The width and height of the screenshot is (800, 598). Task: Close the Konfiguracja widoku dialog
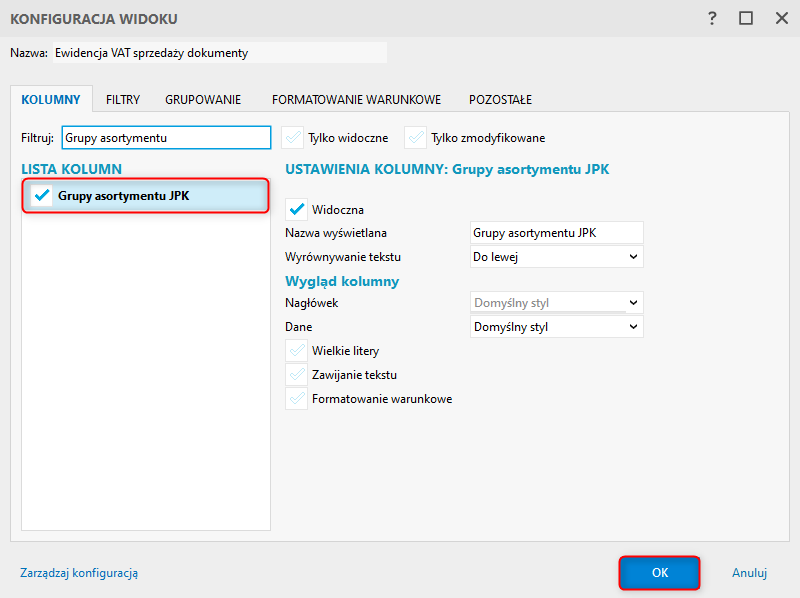pyautogui.click(x=778, y=18)
